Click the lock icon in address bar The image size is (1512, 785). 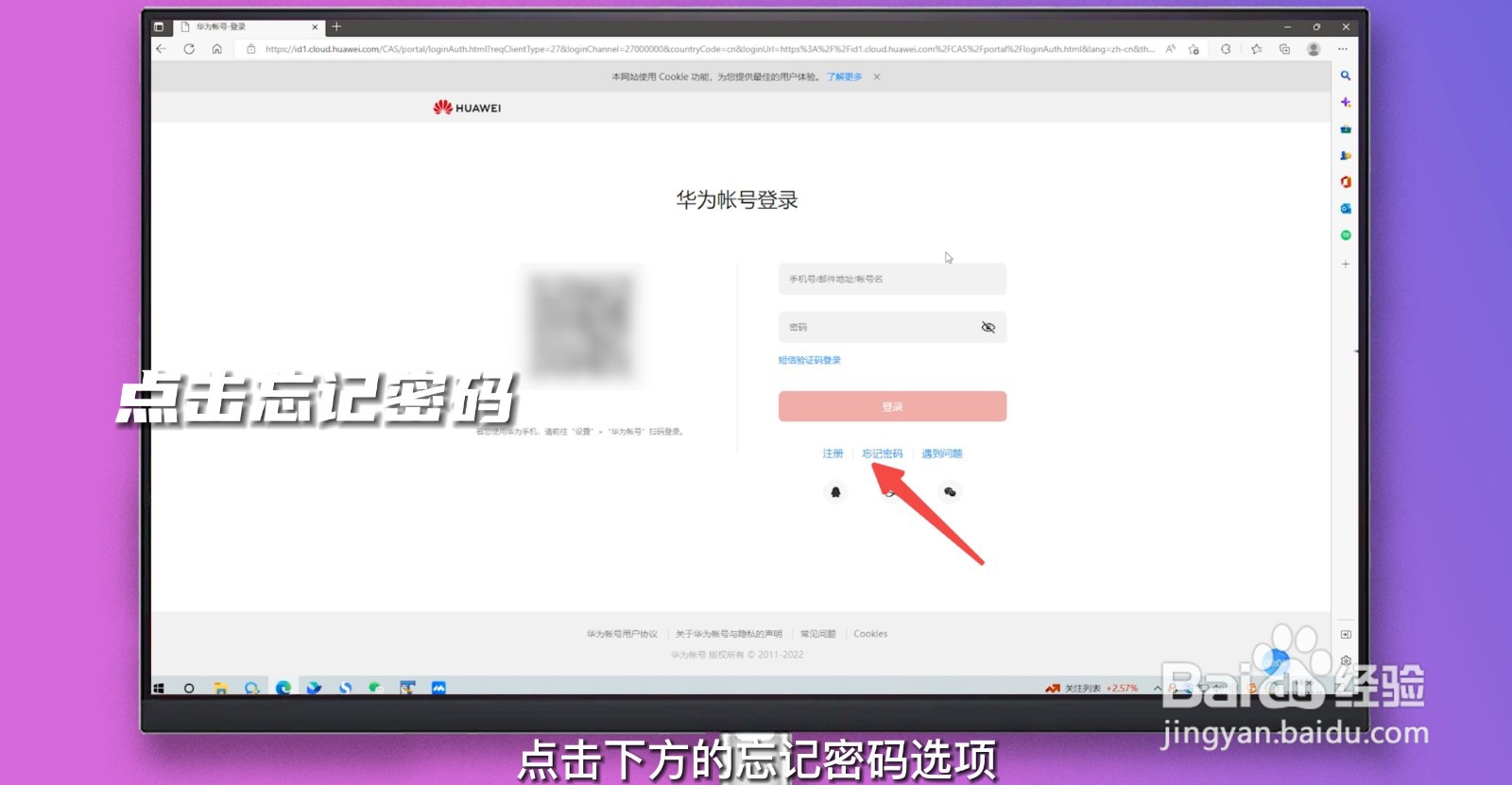tap(250, 49)
